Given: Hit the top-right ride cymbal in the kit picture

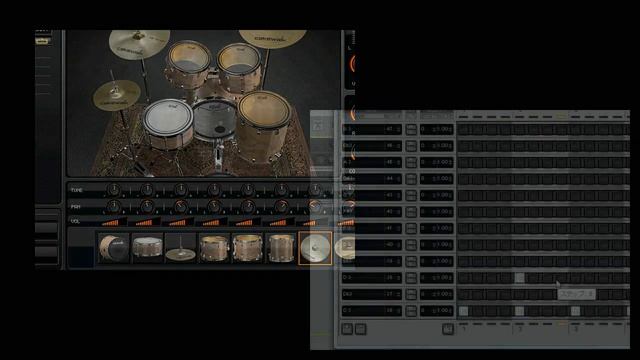Looking at the screenshot, I should click(273, 38).
